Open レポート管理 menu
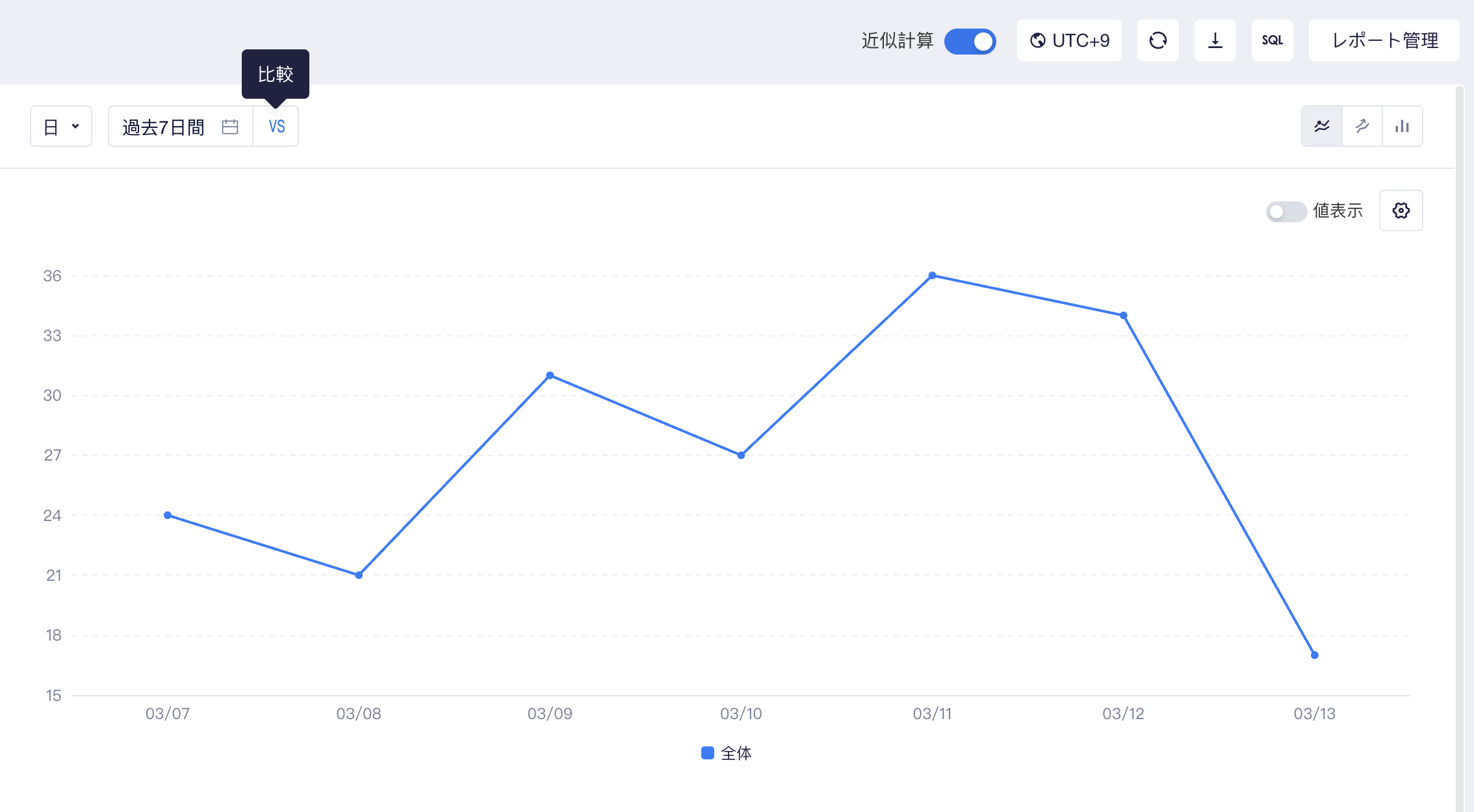The height and width of the screenshot is (812, 1474). click(1384, 41)
